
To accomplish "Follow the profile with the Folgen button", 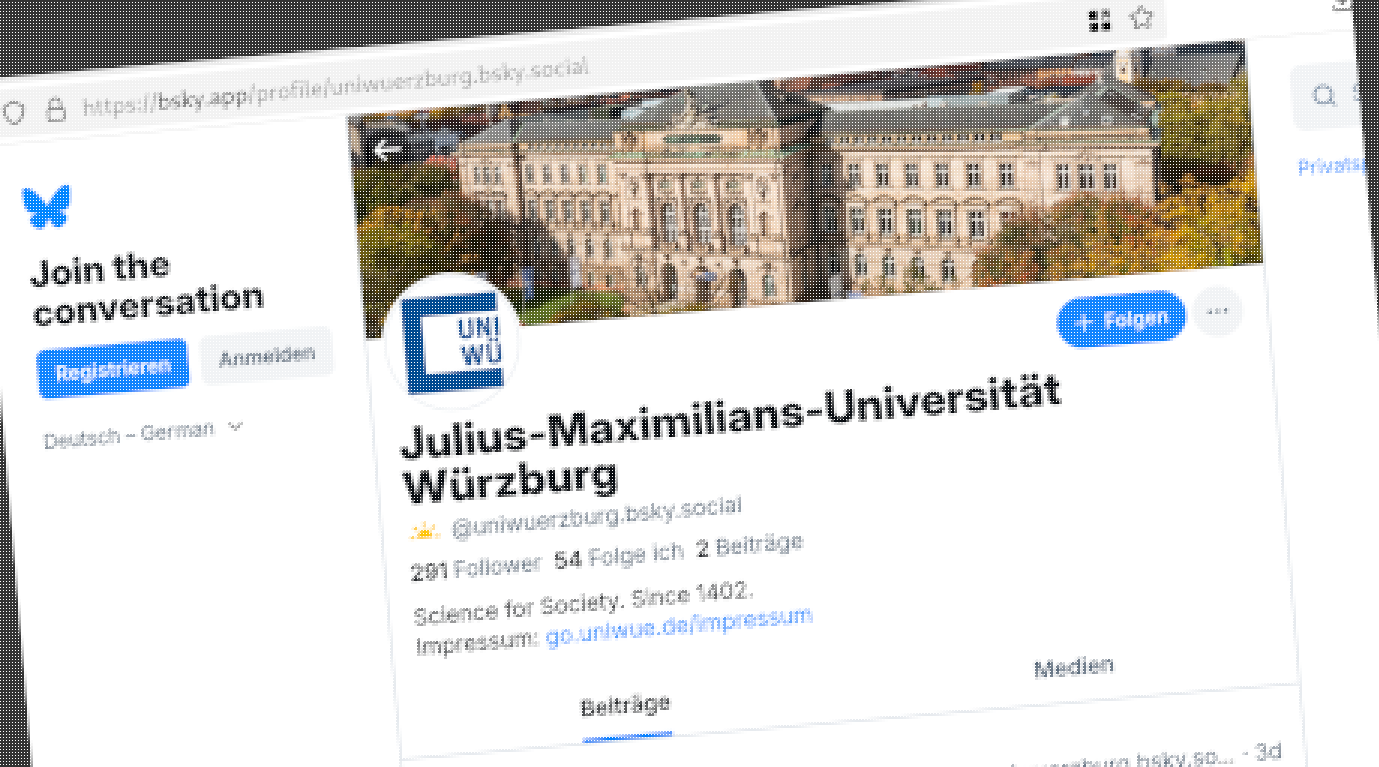I will (x=1121, y=320).
